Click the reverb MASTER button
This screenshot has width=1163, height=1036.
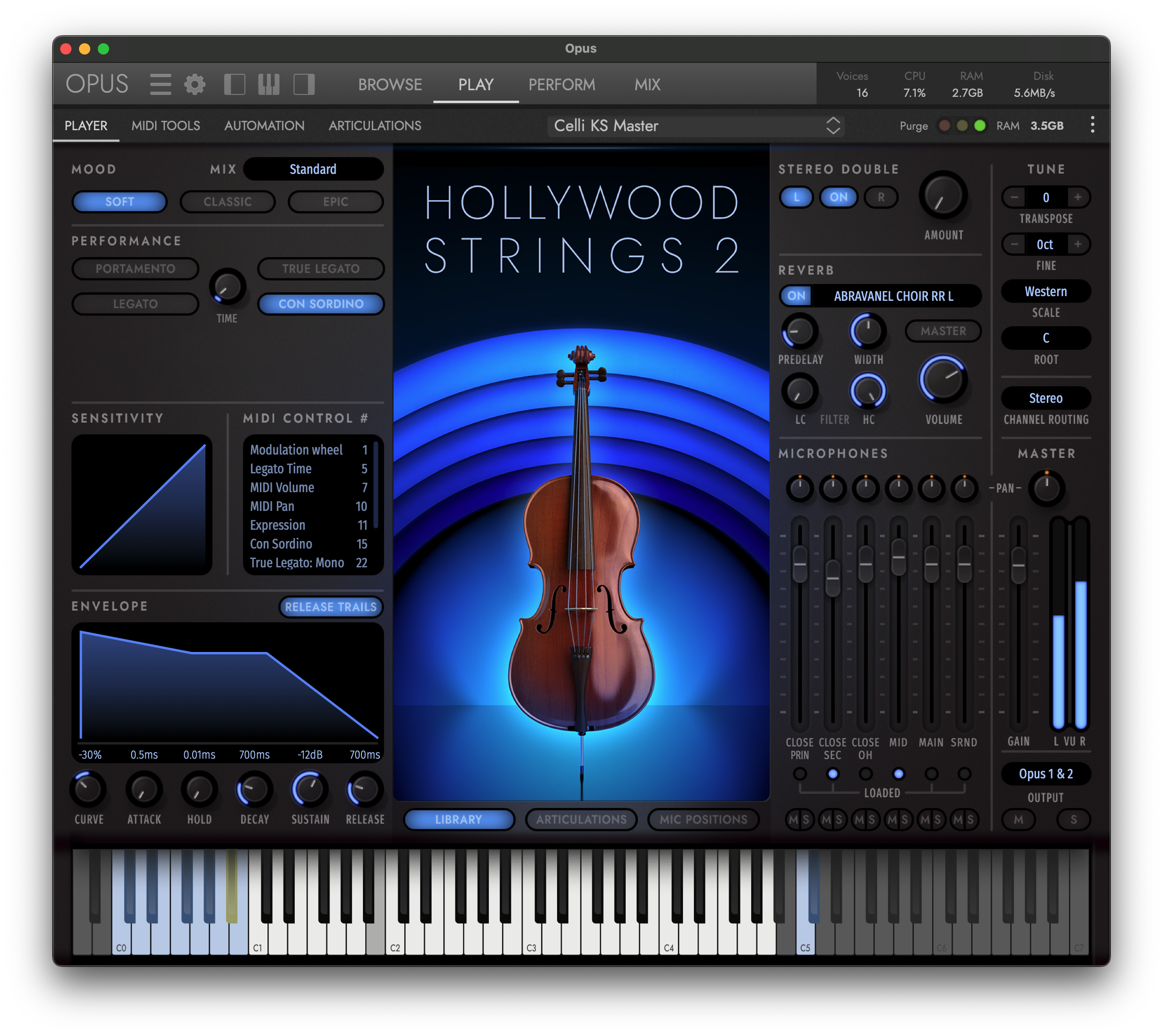click(x=943, y=331)
